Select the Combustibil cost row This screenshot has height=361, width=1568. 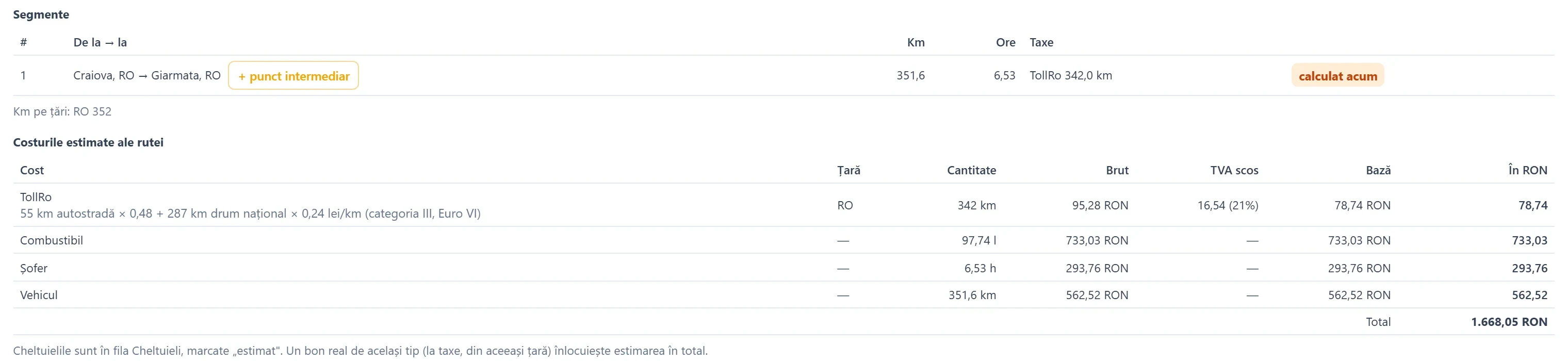click(x=783, y=240)
